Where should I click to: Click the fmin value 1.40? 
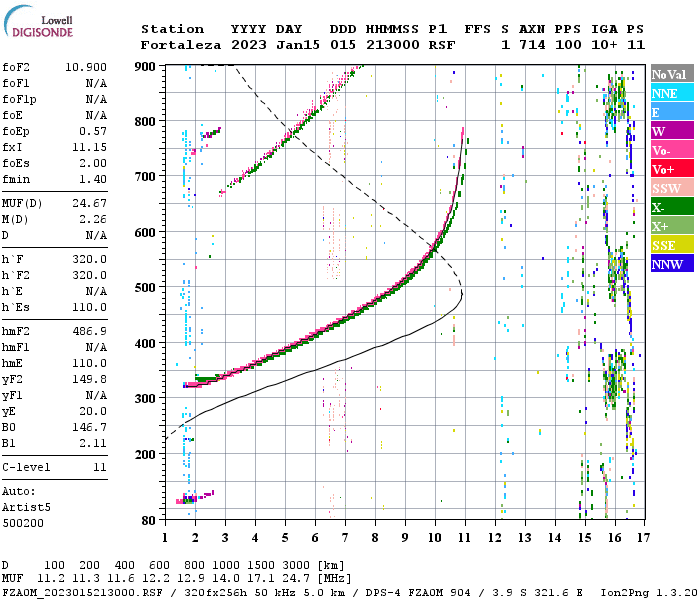click(93, 179)
